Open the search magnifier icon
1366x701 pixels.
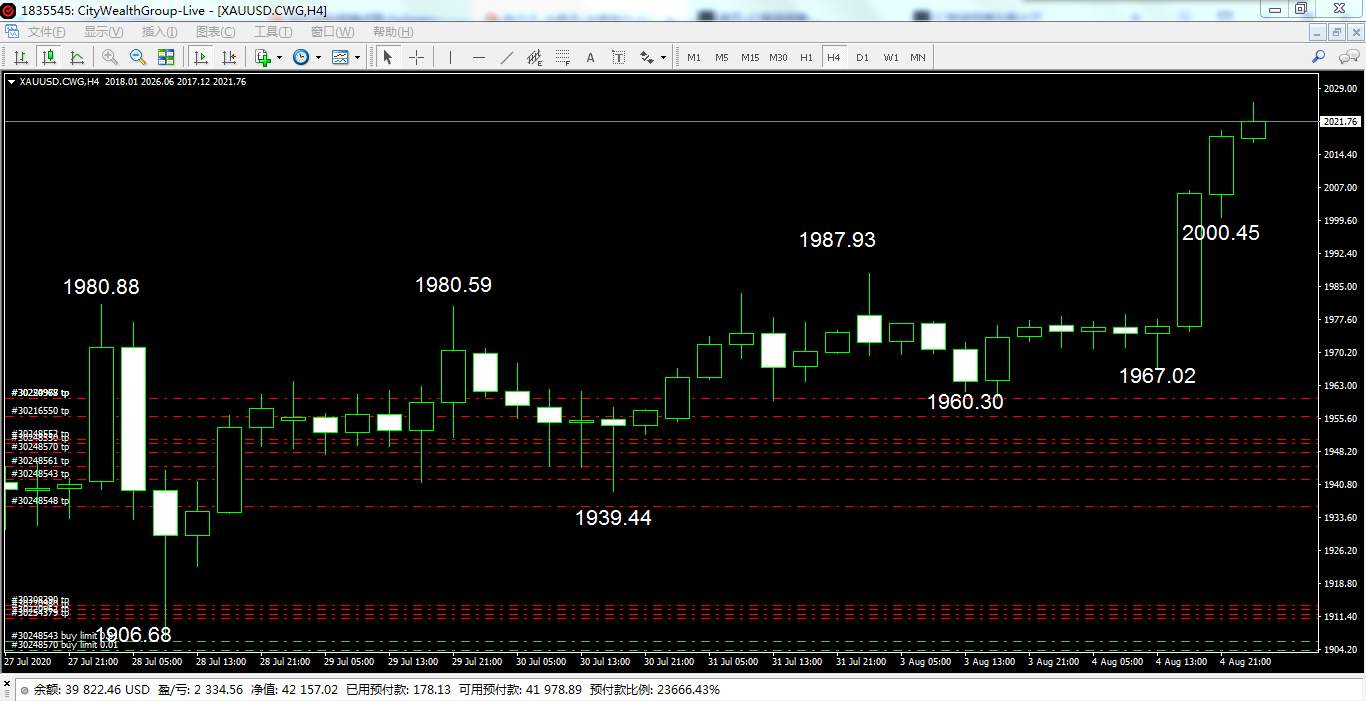click(x=1319, y=57)
